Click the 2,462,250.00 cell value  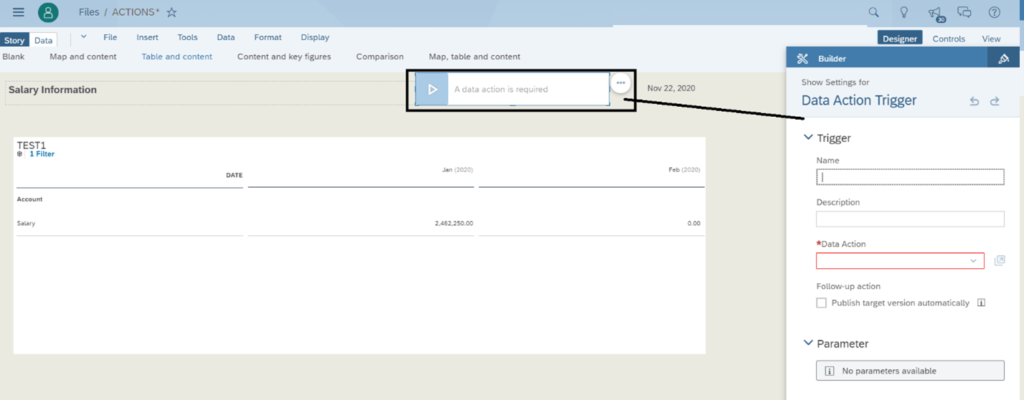pos(454,224)
